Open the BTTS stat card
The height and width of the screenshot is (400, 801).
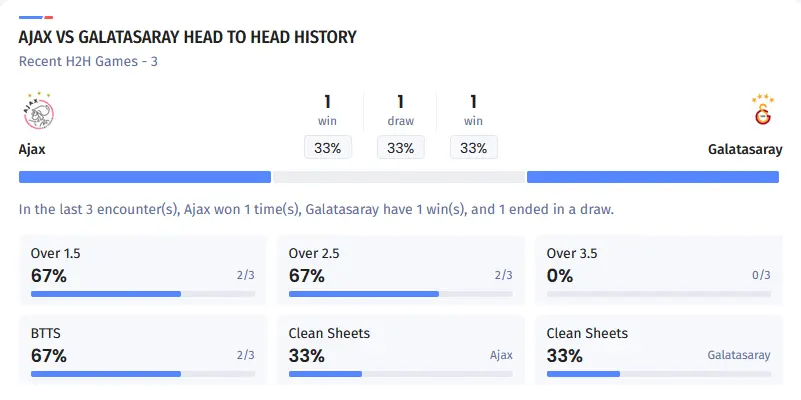click(143, 350)
